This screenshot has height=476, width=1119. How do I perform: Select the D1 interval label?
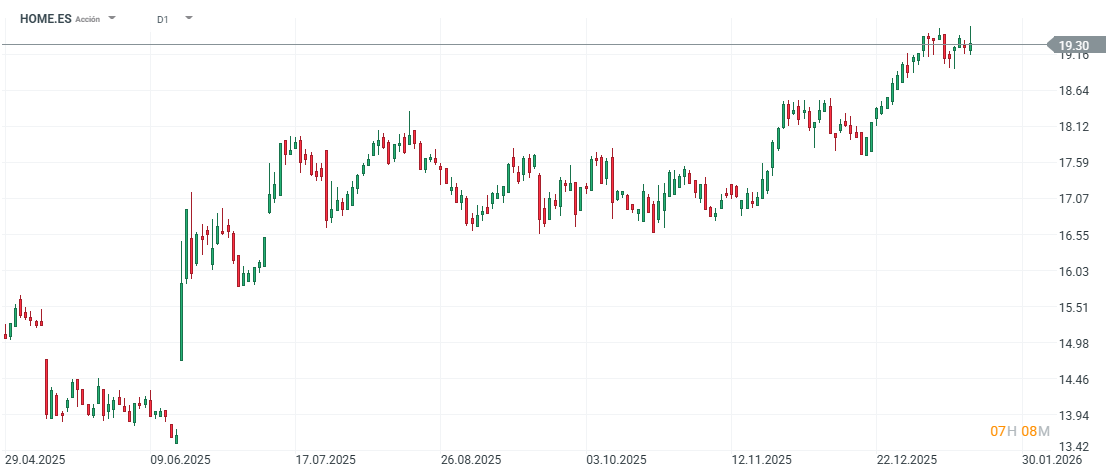tap(163, 19)
